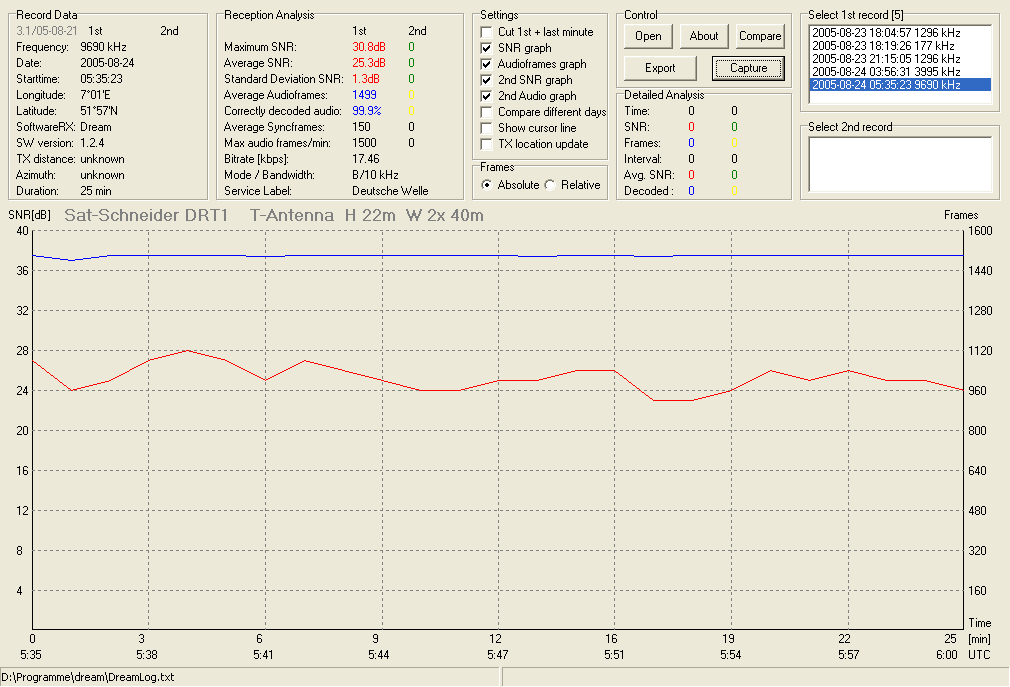Image resolution: width=1010 pixels, height=687 pixels.
Task: Click inside the Select 2nd record list
Action: [900, 164]
